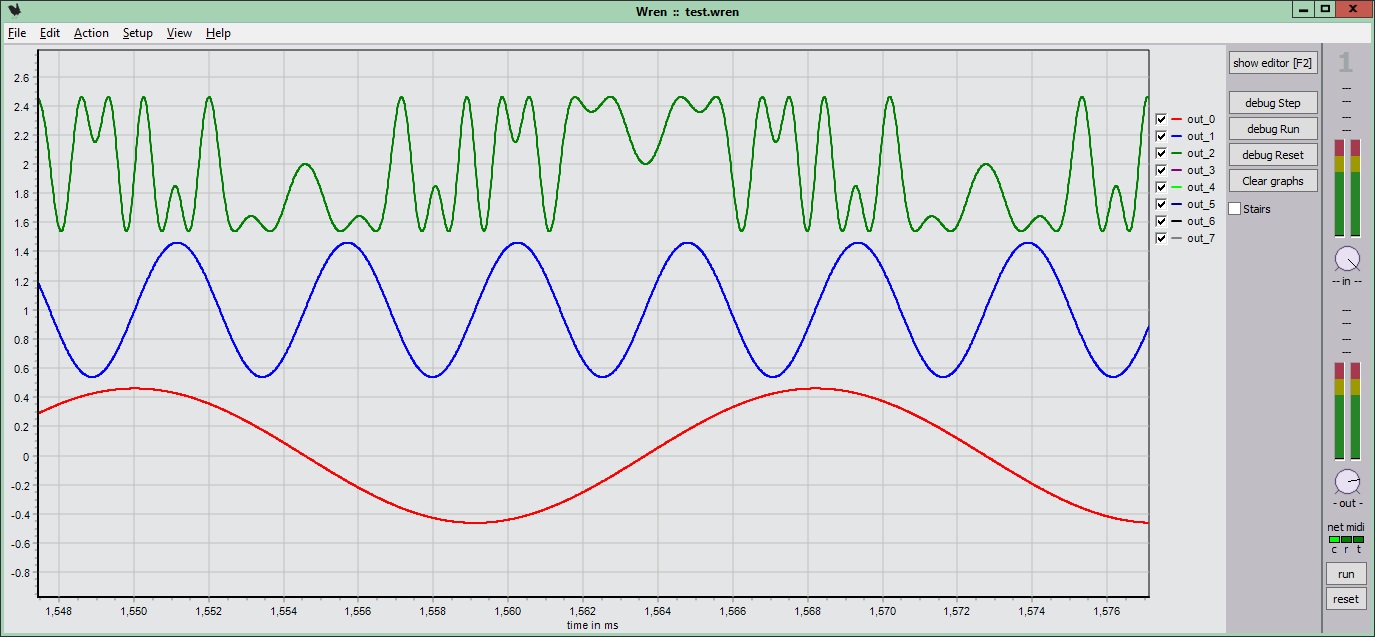This screenshot has height=637, width=1375.
Task: Enable the Stairs checkbox
Action: coord(1235,209)
